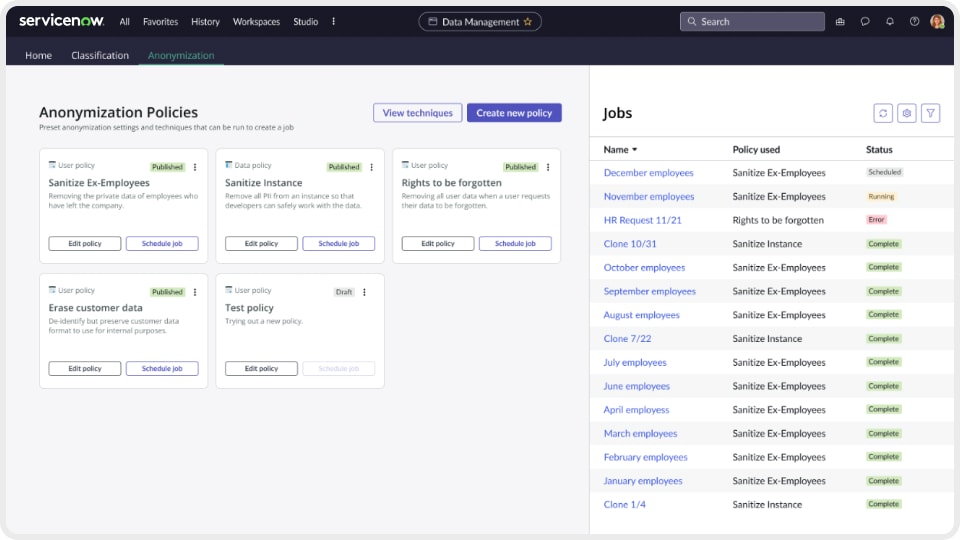Viewport: 960px width, 540px height.
Task: Click the filter jobs funnel icon
Action: (931, 114)
